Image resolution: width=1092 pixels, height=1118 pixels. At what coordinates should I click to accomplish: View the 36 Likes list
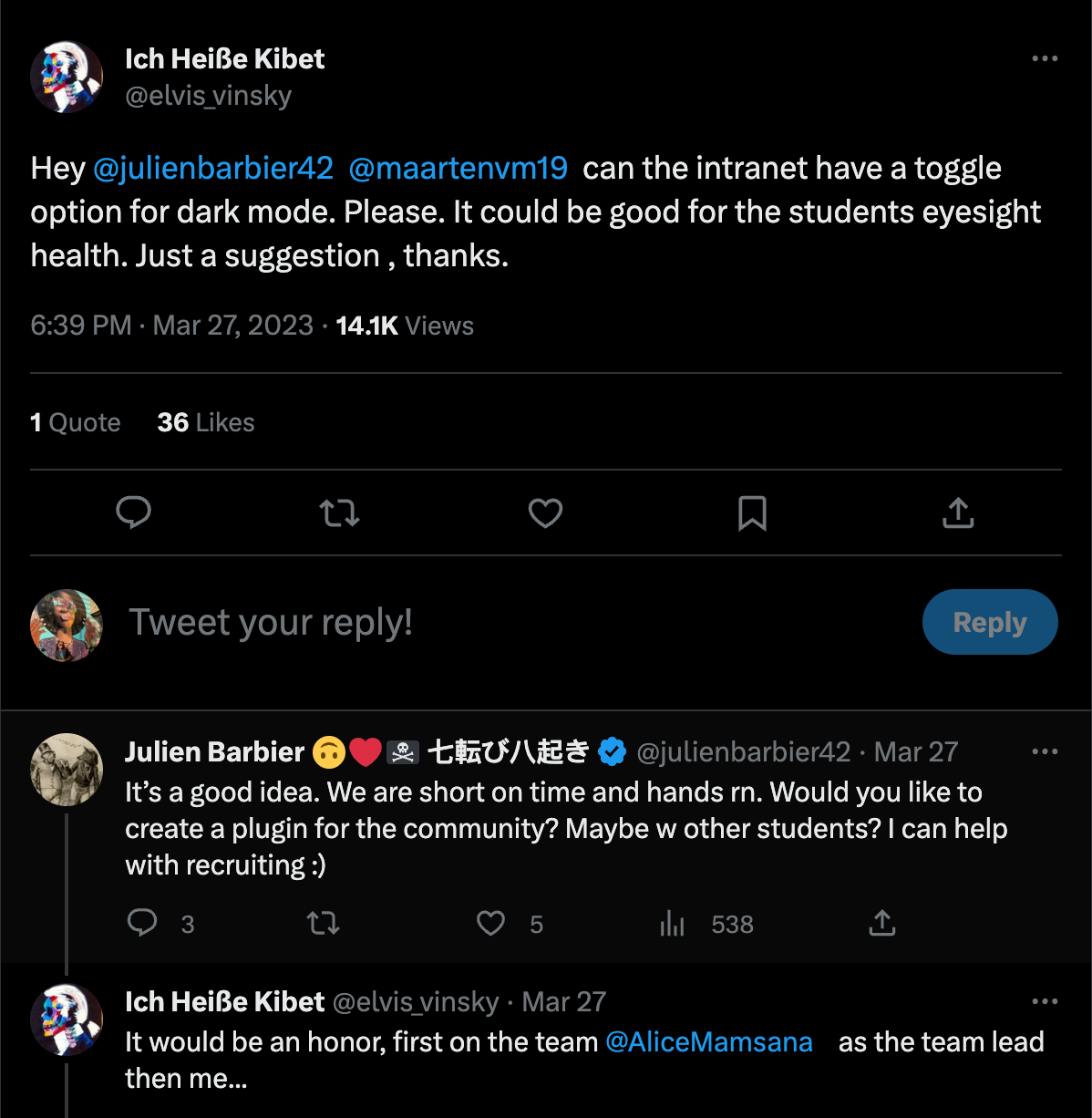click(x=205, y=421)
